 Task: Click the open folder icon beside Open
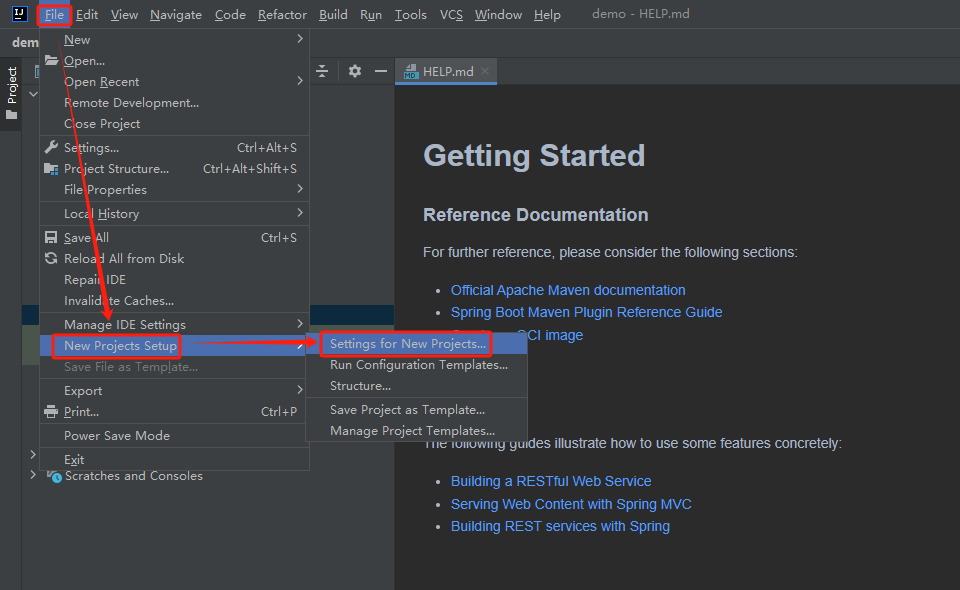coord(52,61)
